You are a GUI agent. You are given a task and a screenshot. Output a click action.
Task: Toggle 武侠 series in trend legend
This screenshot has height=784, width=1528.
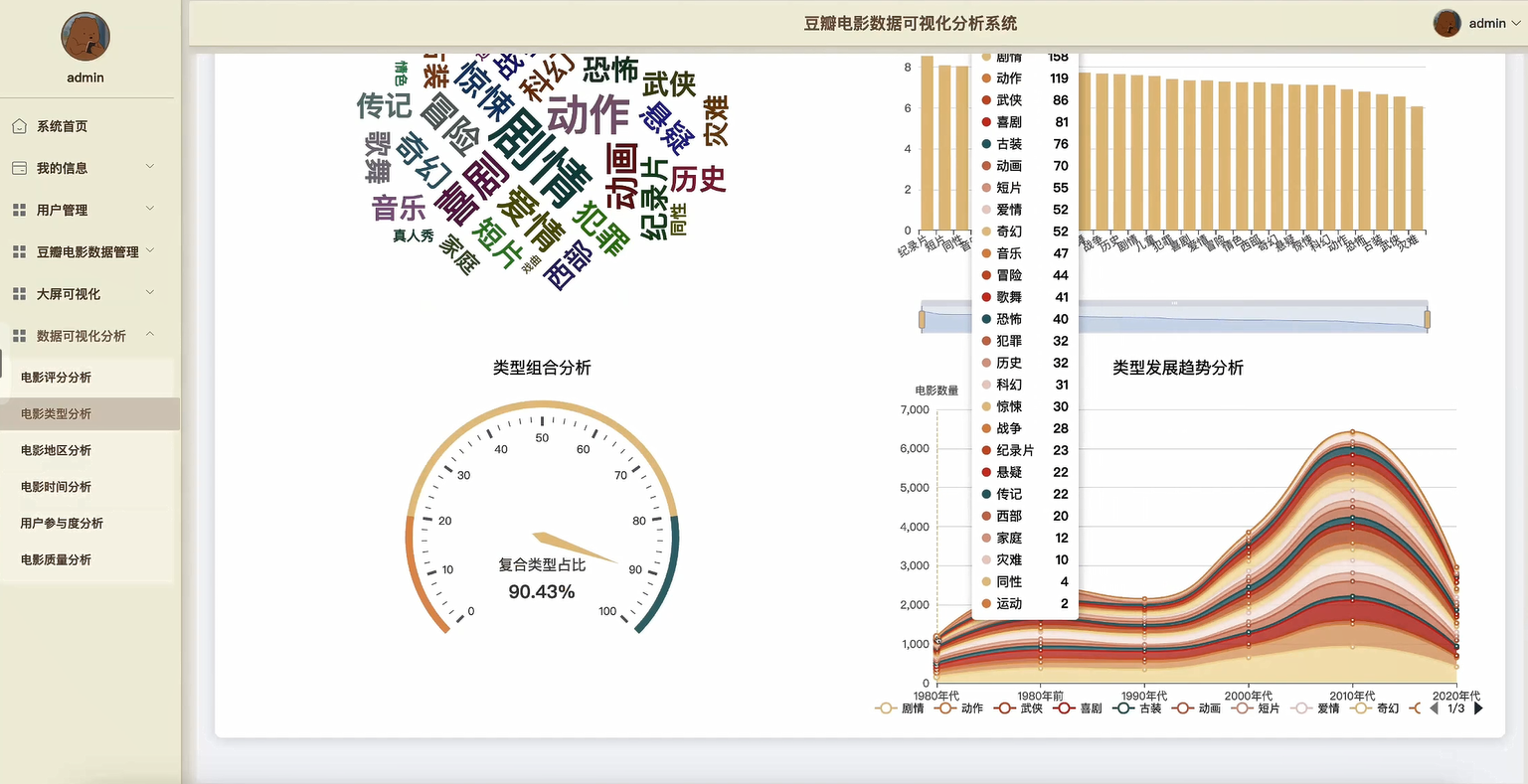pyautogui.click(x=1019, y=708)
